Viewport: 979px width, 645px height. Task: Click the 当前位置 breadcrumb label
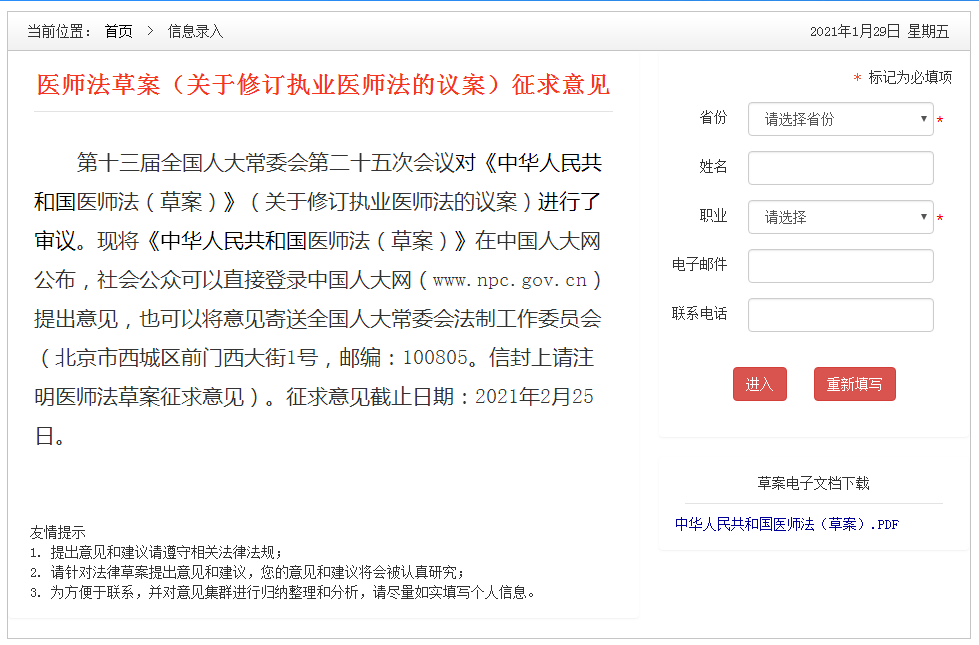click(x=58, y=31)
